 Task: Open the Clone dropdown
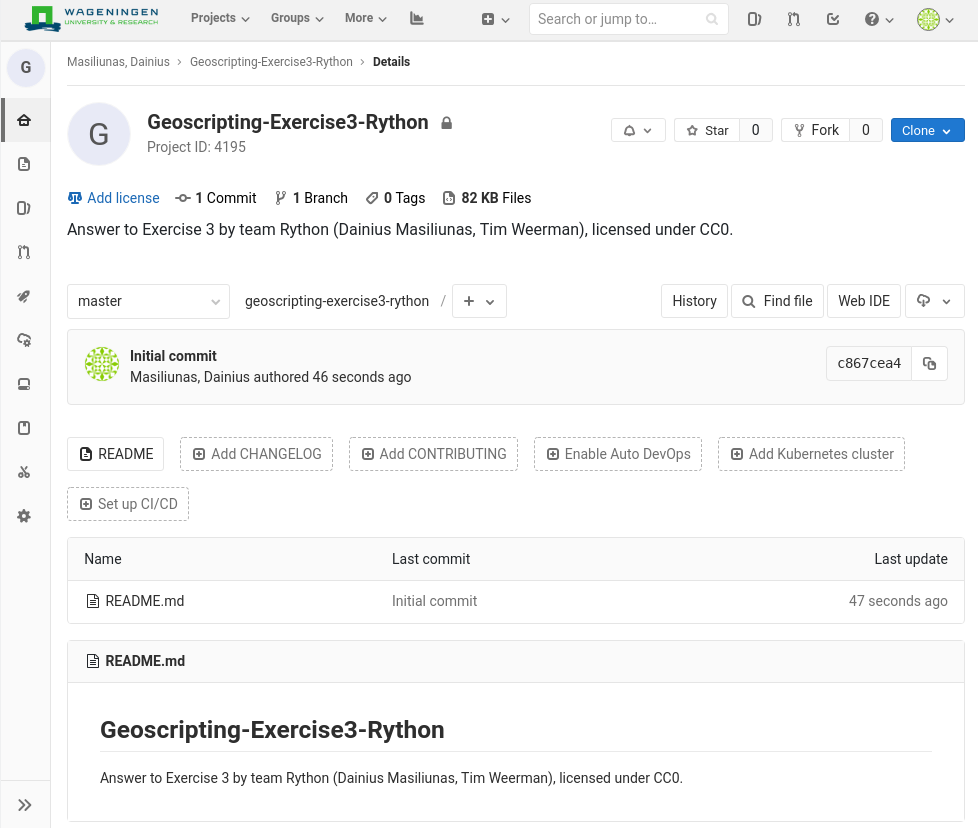point(927,130)
